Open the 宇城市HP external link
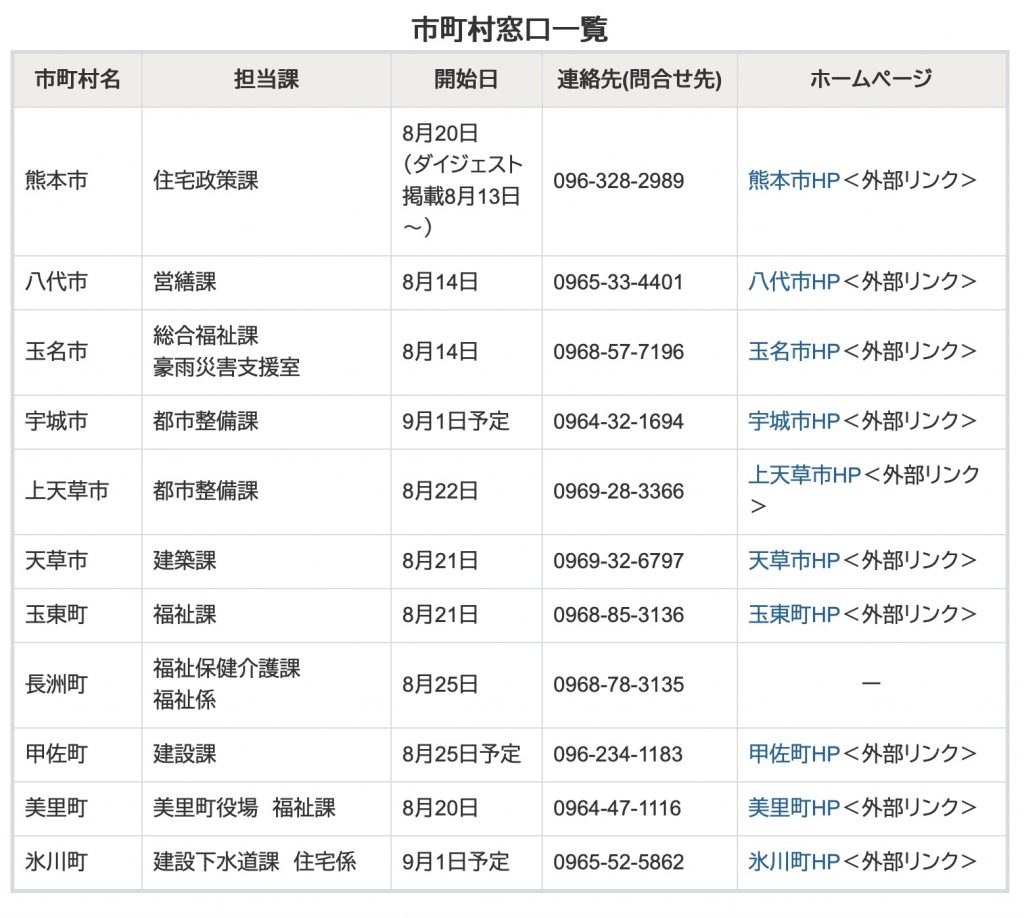Image resolution: width=1024 pixels, height=918 pixels. point(793,422)
